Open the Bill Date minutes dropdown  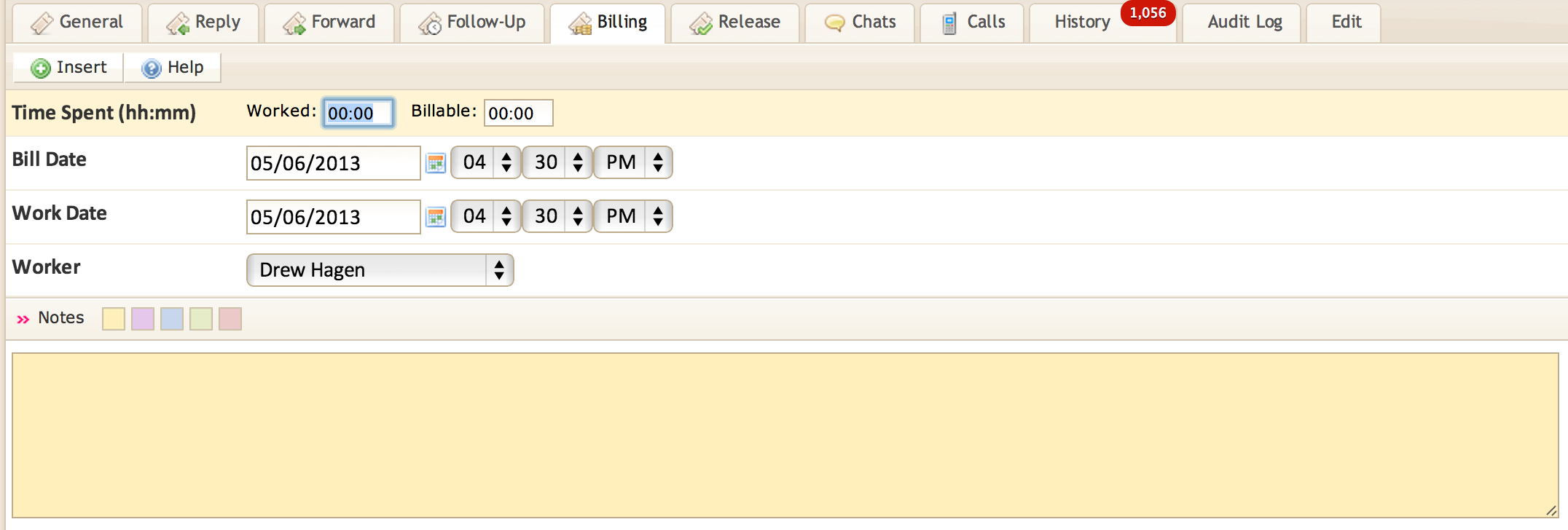tap(557, 162)
